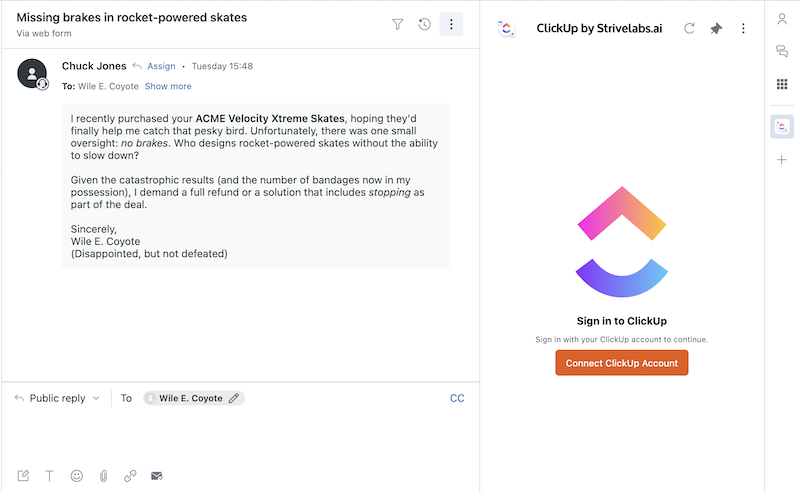The width and height of the screenshot is (800, 493).
Task: Click the Assign link beside Chuck Jones
Action: [161, 67]
